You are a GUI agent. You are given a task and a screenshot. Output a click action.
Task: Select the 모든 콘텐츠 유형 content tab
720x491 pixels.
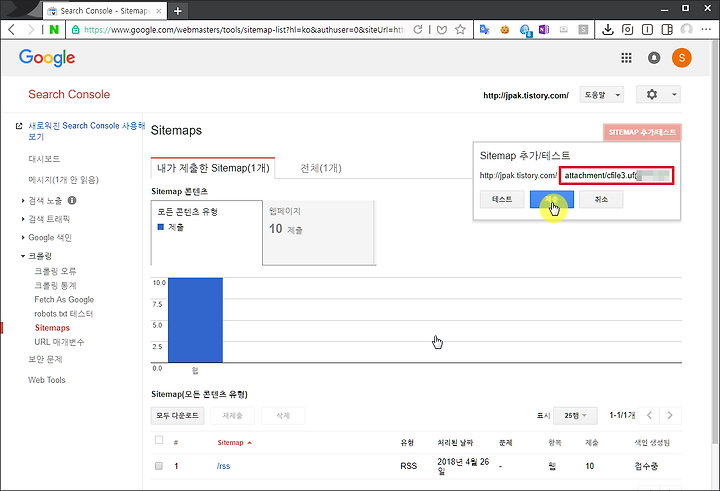coord(207,232)
